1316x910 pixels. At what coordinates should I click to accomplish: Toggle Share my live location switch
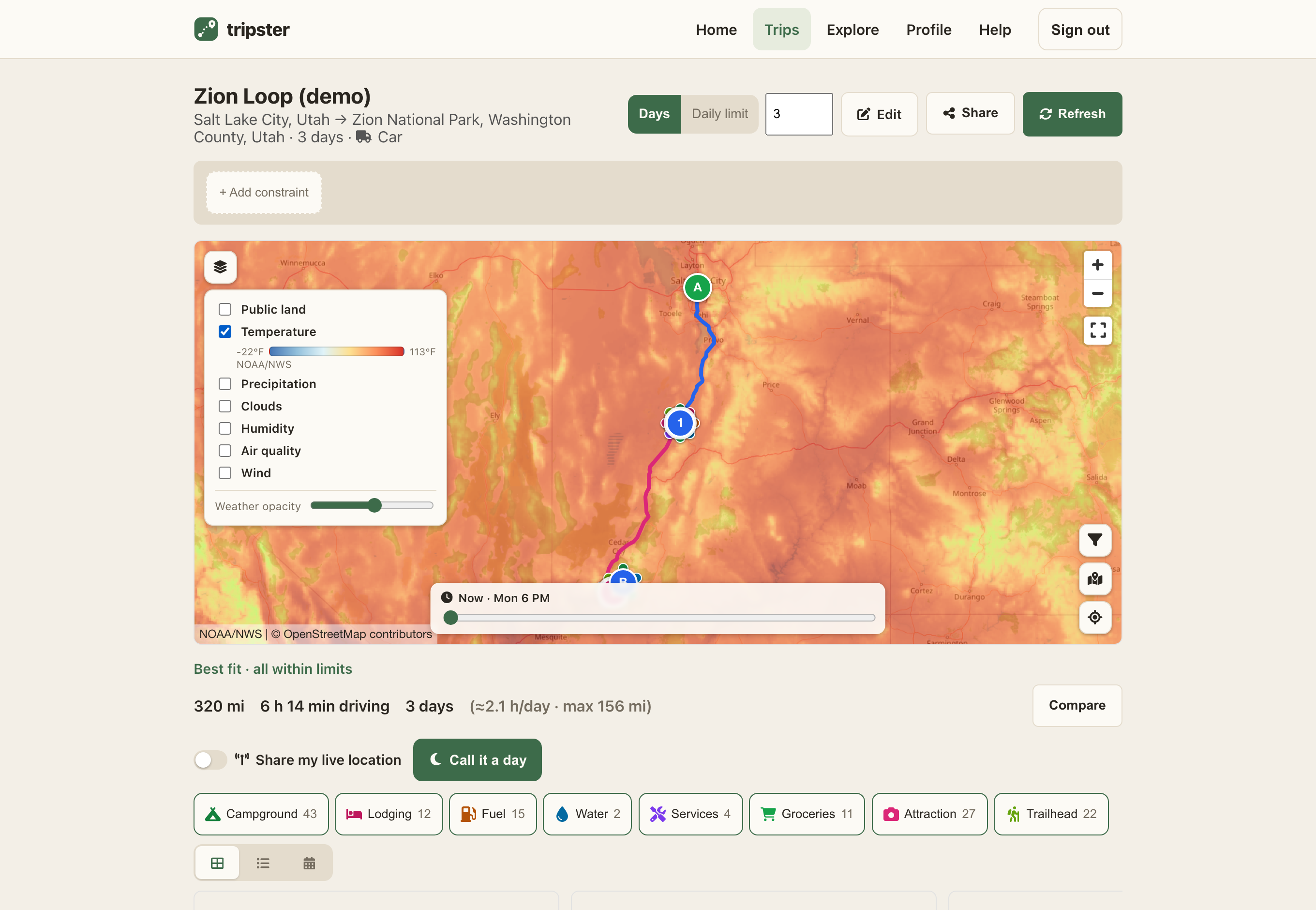pyautogui.click(x=210, y=759)
